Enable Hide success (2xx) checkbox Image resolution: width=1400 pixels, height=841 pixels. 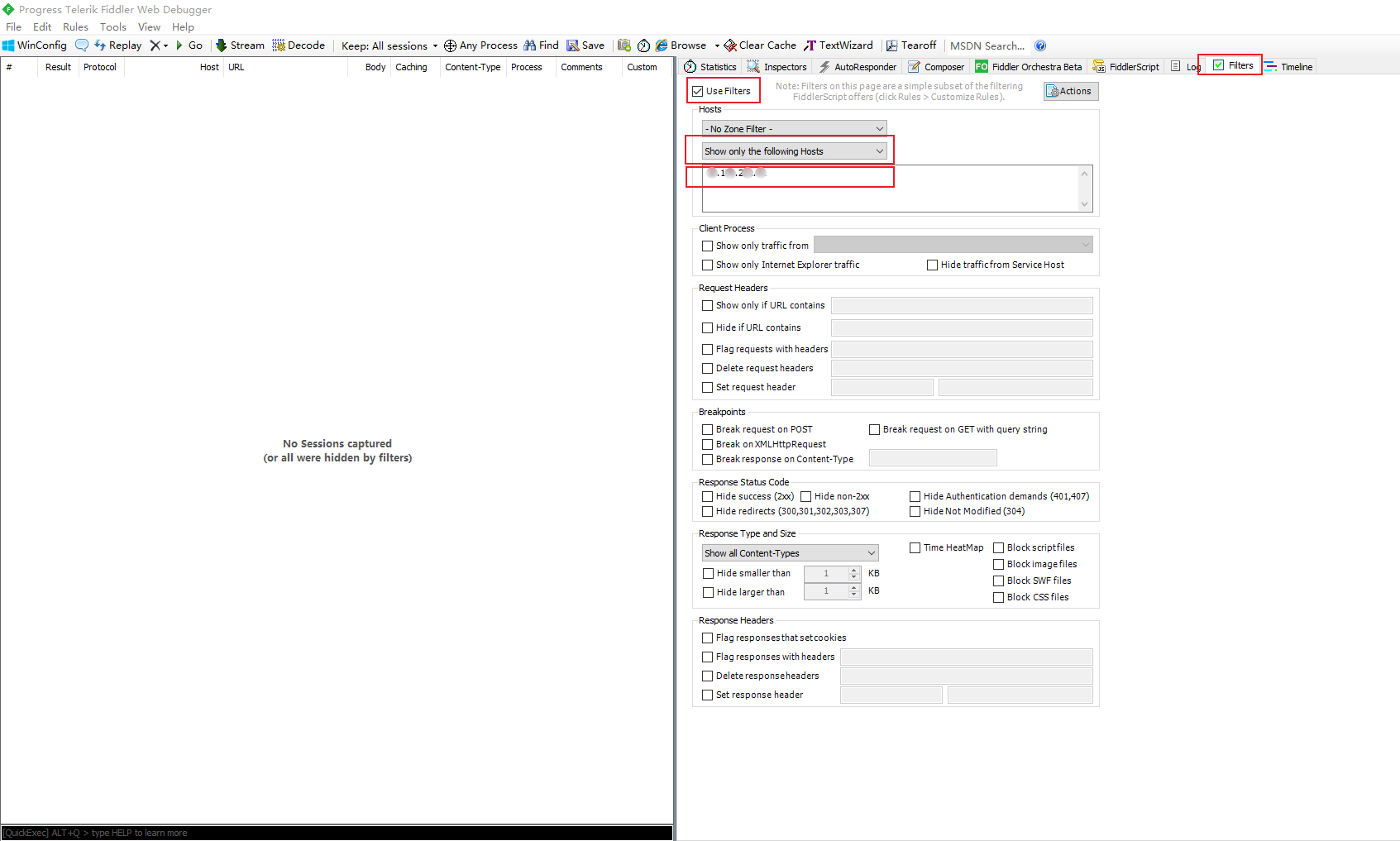pos(707,496)
